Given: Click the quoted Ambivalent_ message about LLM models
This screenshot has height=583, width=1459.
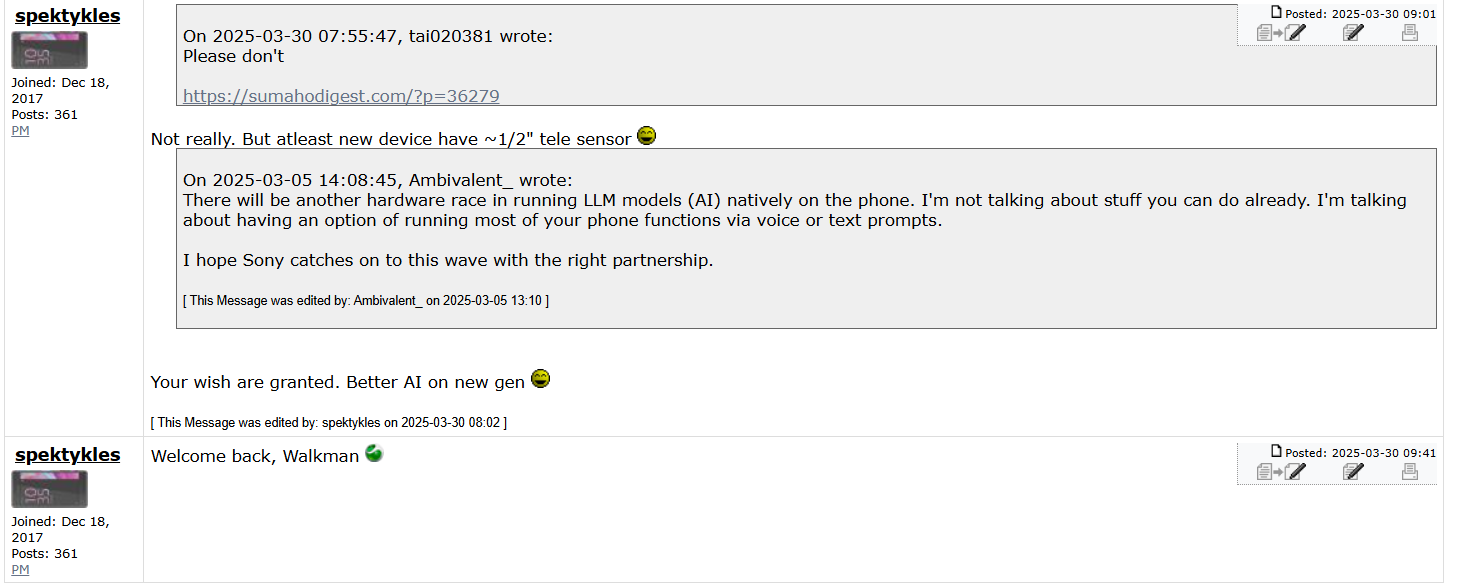Looking at the screenshot, I should point(794,210).
